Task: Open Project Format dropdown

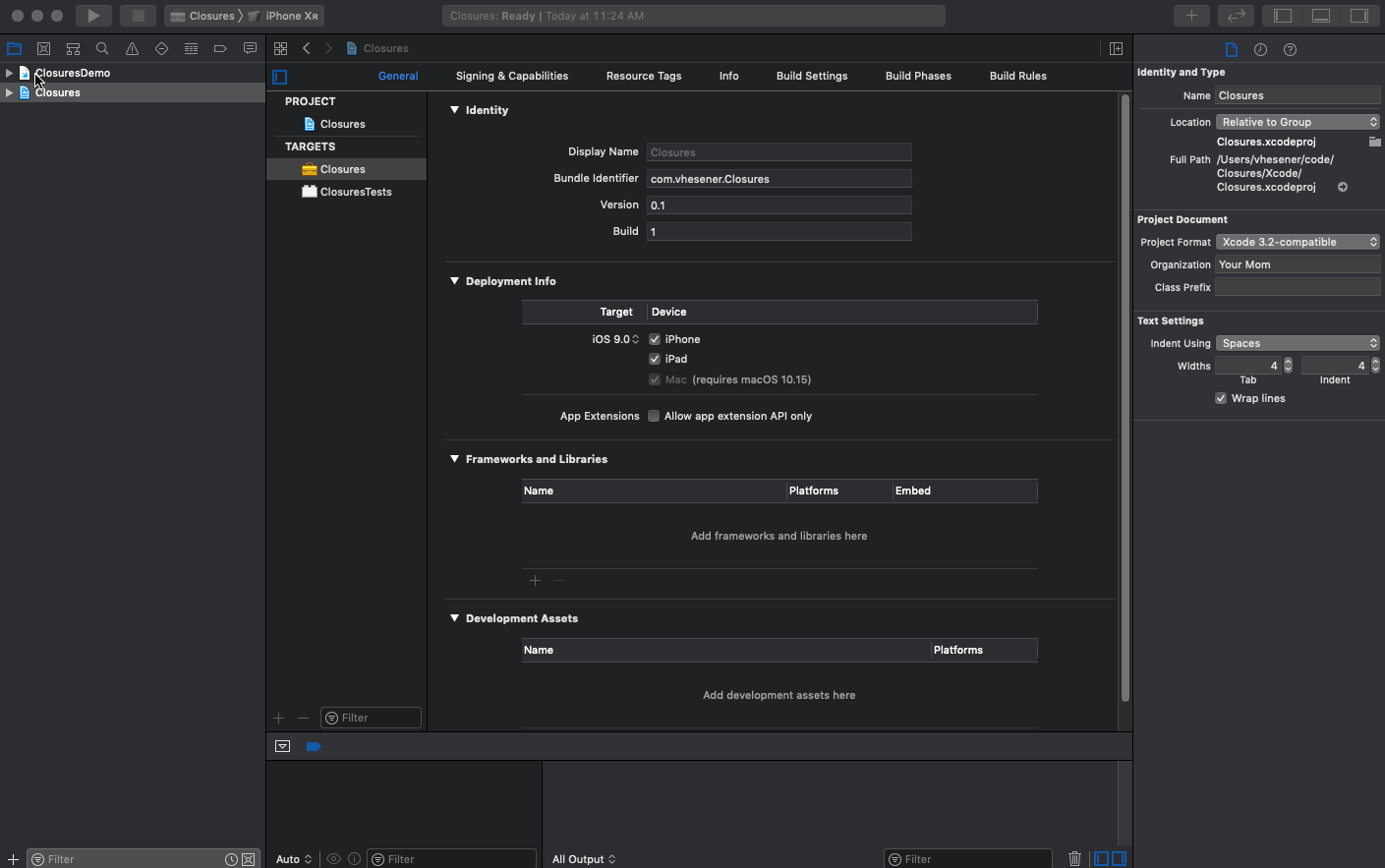Action: coord(1298,242)
